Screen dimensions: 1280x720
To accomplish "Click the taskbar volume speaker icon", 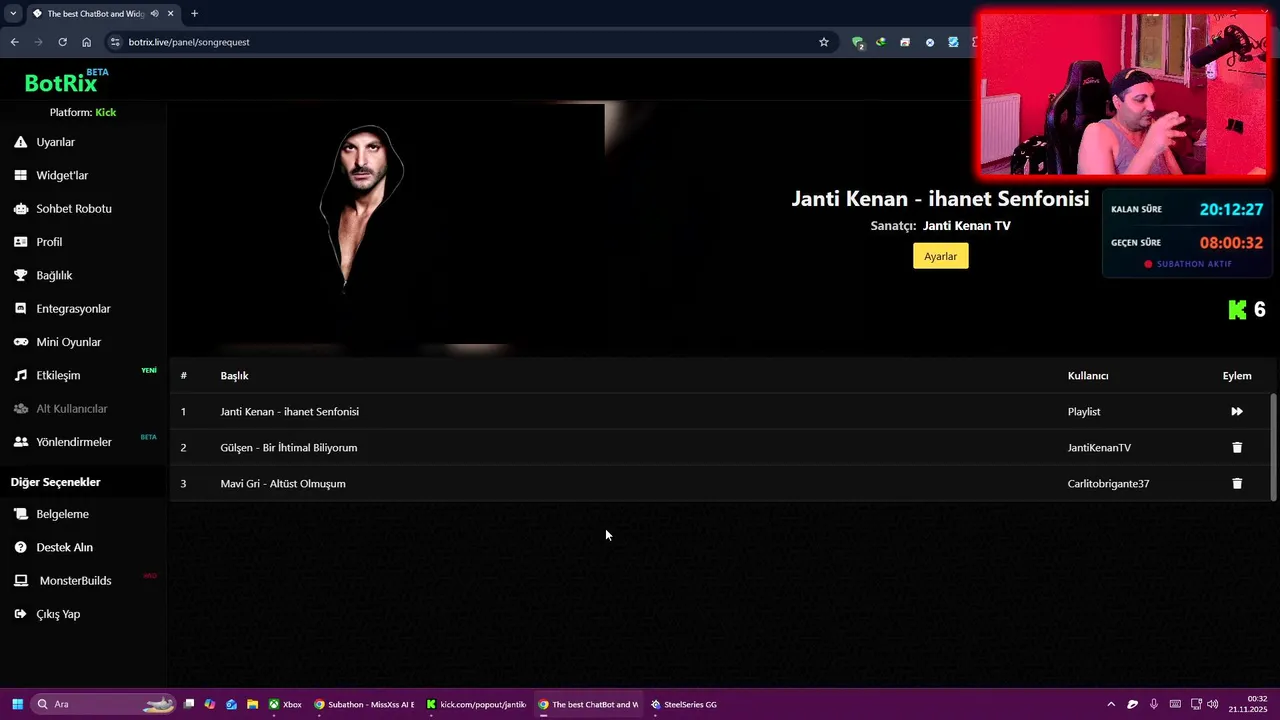I will pos(1213,704).
